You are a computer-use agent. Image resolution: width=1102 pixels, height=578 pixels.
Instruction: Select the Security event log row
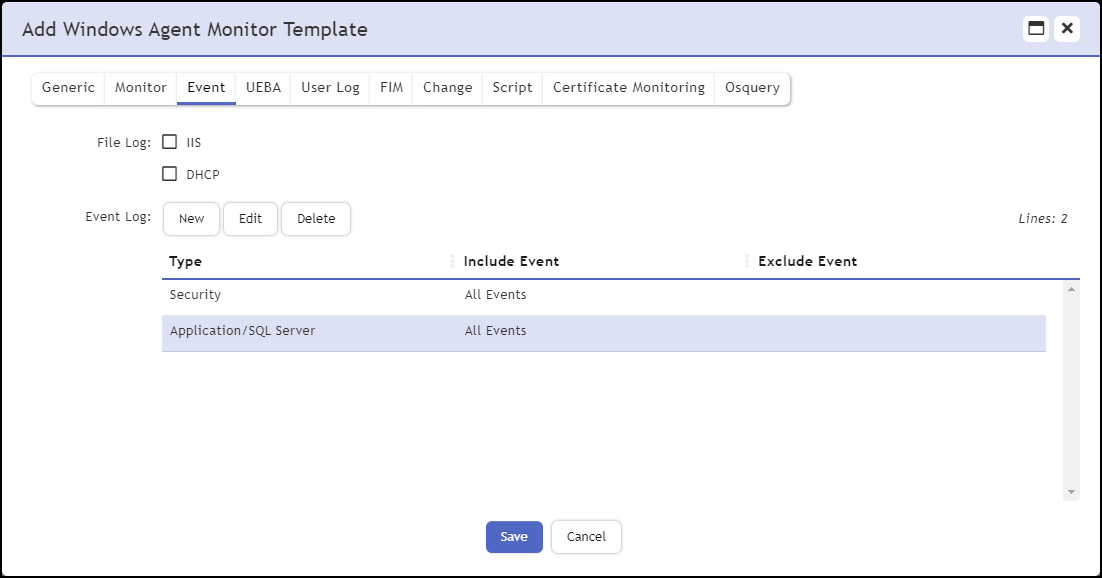[x=400, y=294]
